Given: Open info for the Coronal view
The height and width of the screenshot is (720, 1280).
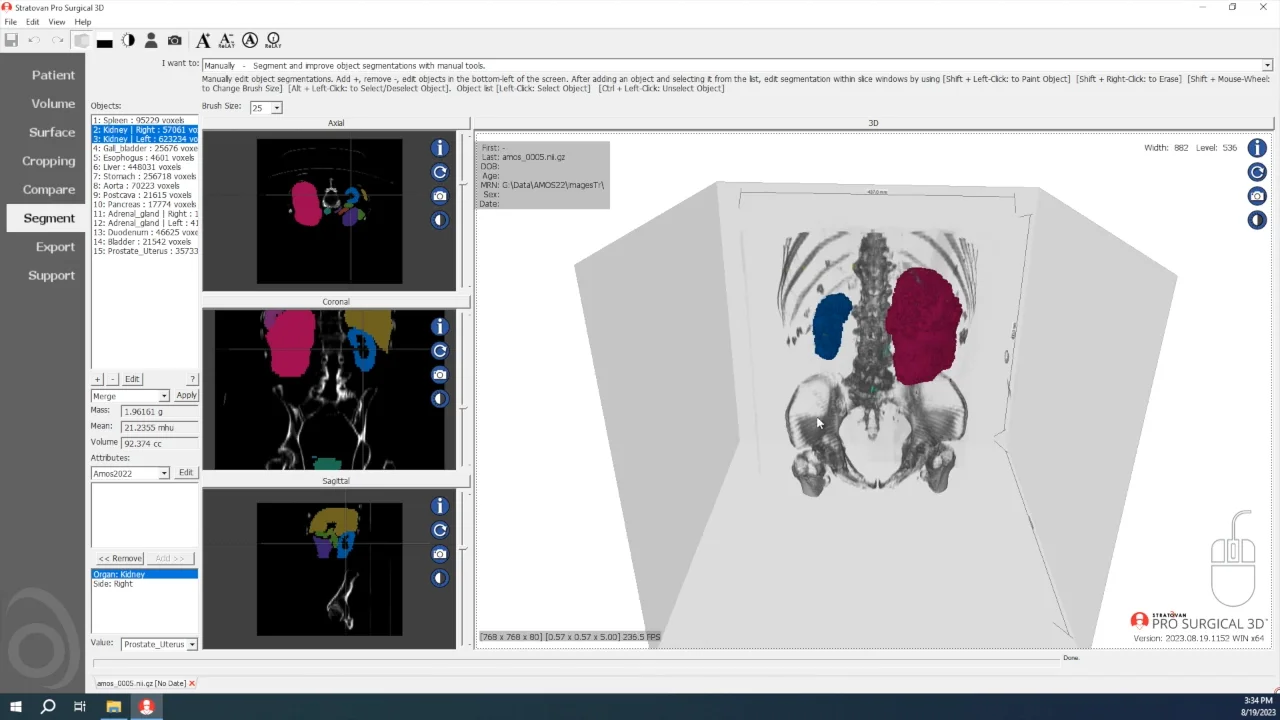Looking at the screenshot, I should tap(440, 327).
